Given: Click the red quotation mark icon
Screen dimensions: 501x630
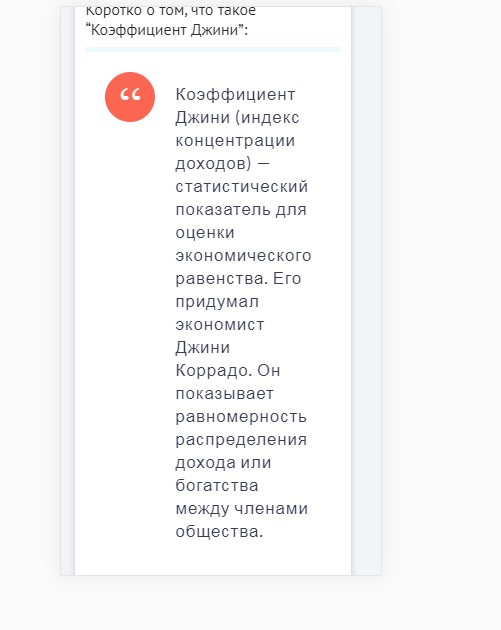Looking at the screenshot, I should [130, 97].
